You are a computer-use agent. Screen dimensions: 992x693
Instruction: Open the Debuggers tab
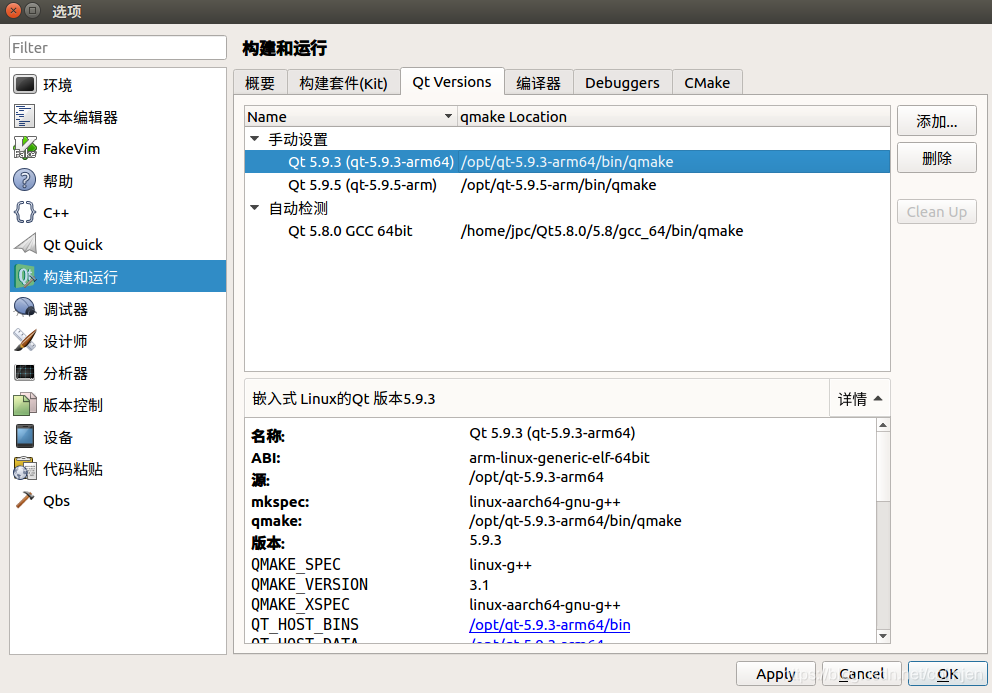click(x=622, y=83)
